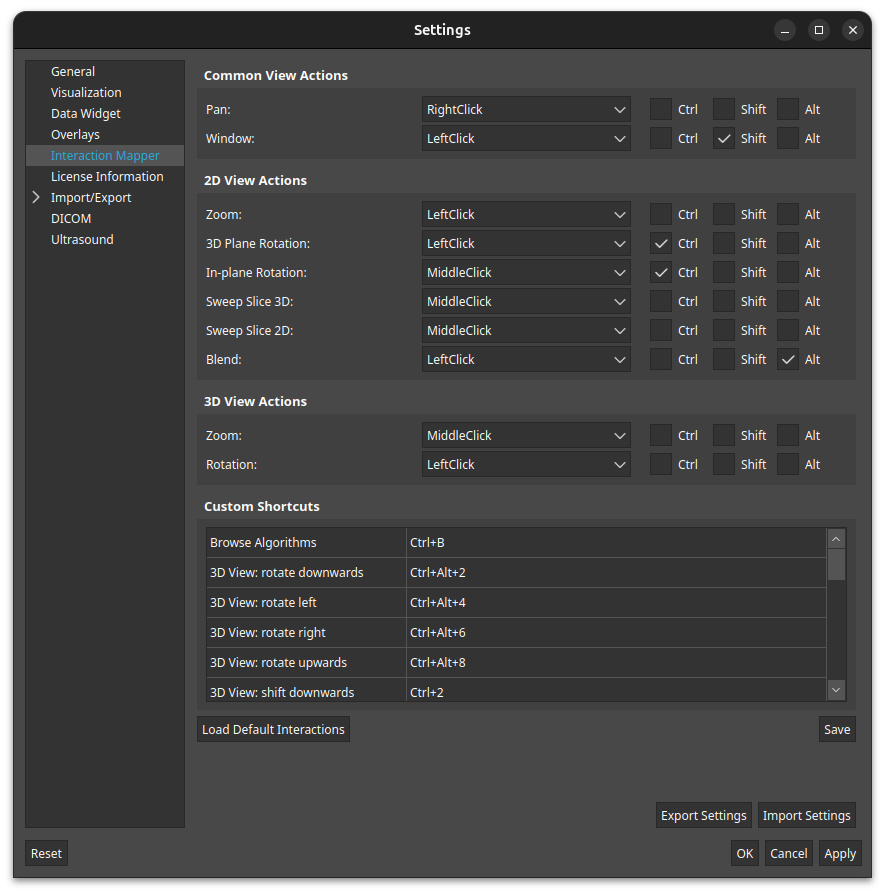Open the 3D View Rotation dropdown
Viewport: 885px width, 894px height.
pos(526,465)
